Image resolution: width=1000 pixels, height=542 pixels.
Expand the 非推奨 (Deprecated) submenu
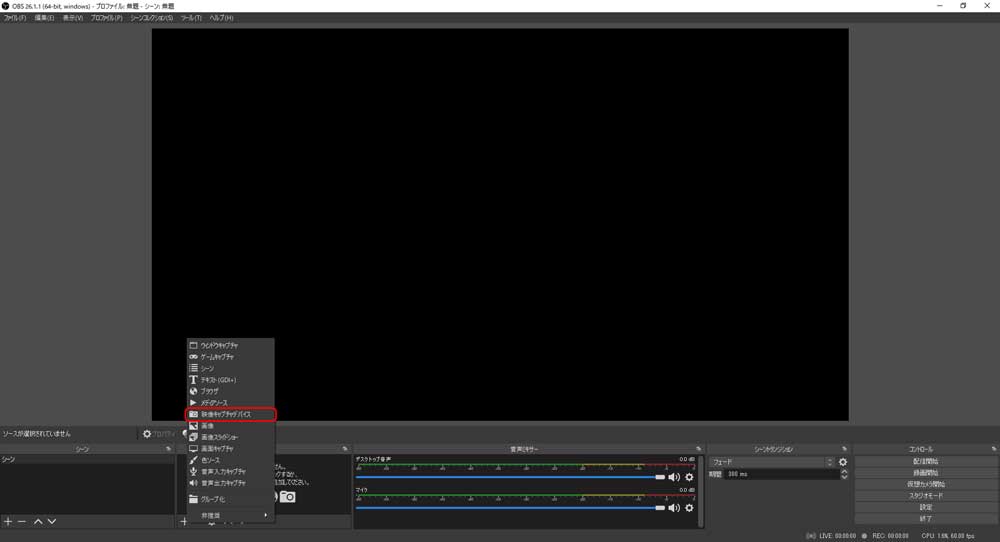230,515
